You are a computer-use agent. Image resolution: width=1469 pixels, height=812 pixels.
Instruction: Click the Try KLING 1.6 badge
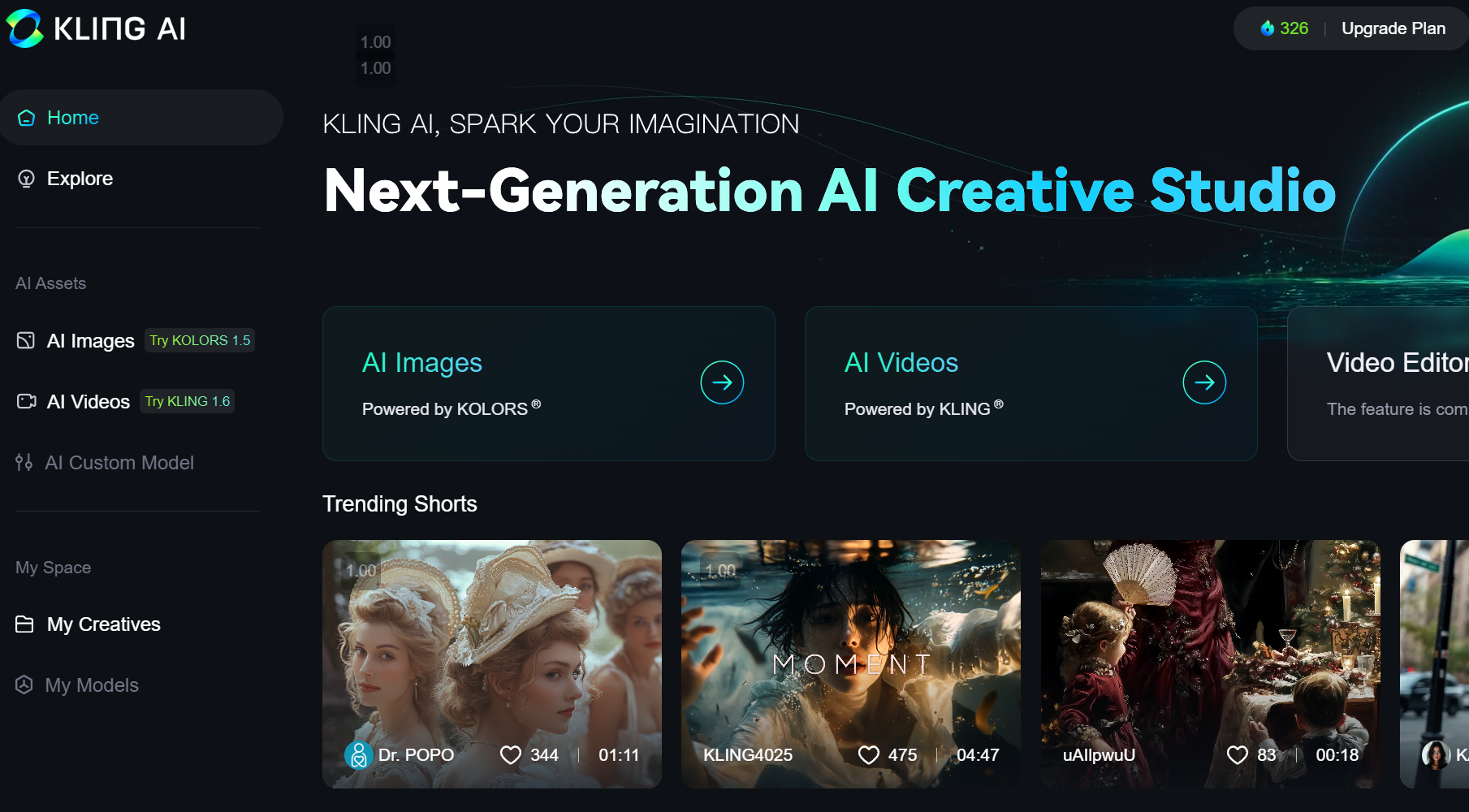pos(188,401)
